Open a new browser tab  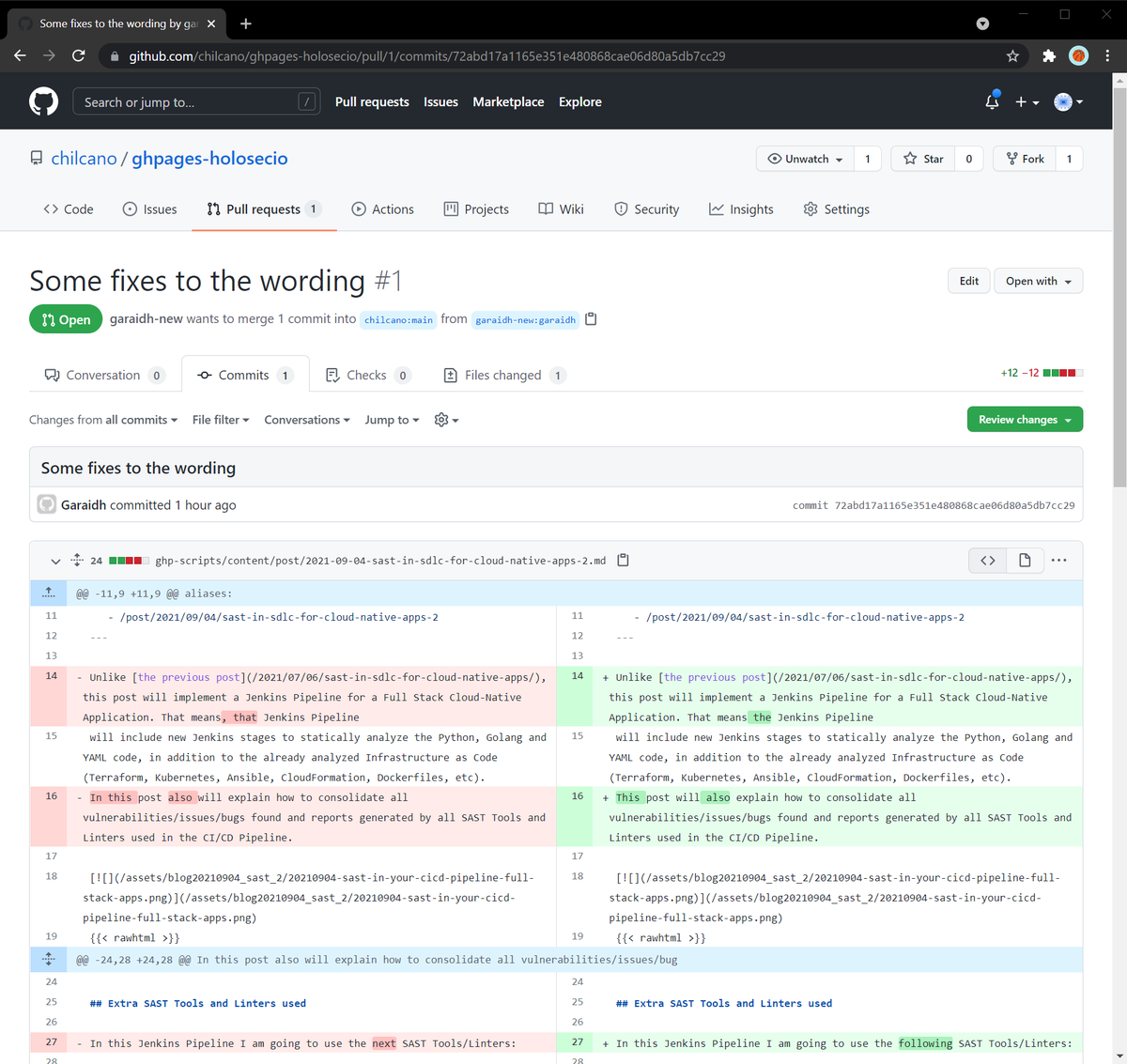(246, 23)
